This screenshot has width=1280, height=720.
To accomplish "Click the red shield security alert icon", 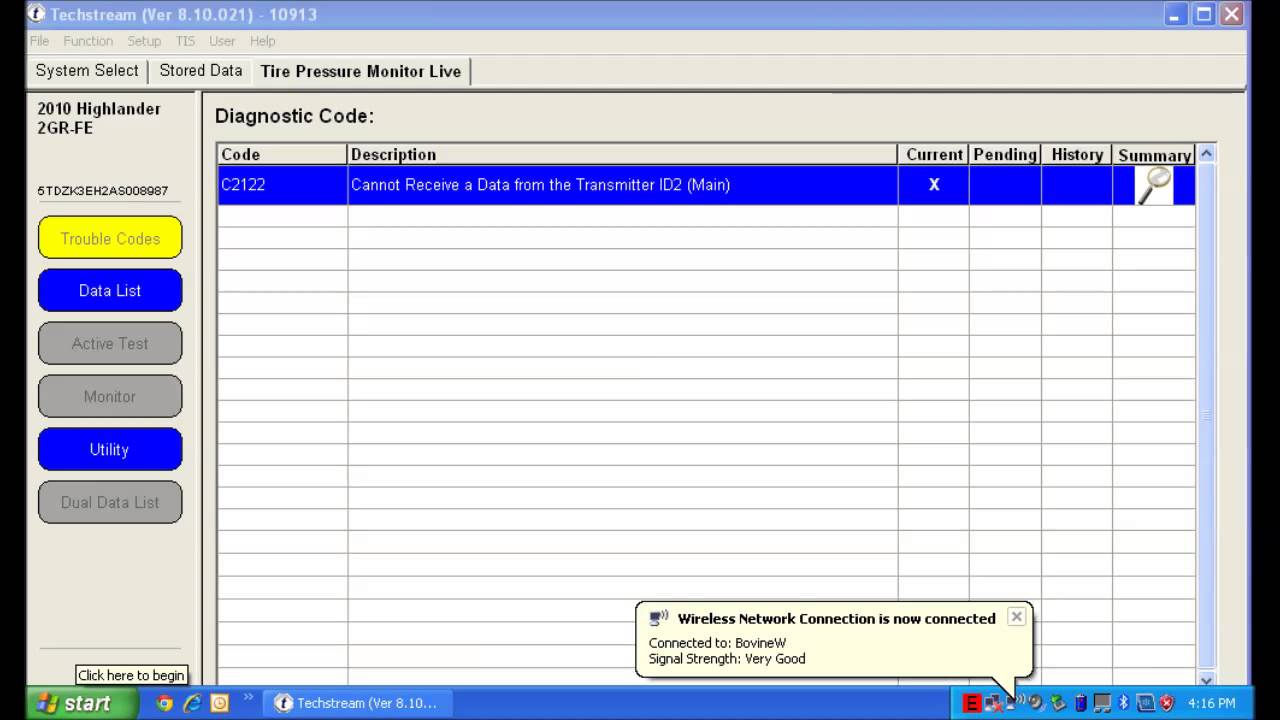I will pyautogui.click(x=1167, y=703).
